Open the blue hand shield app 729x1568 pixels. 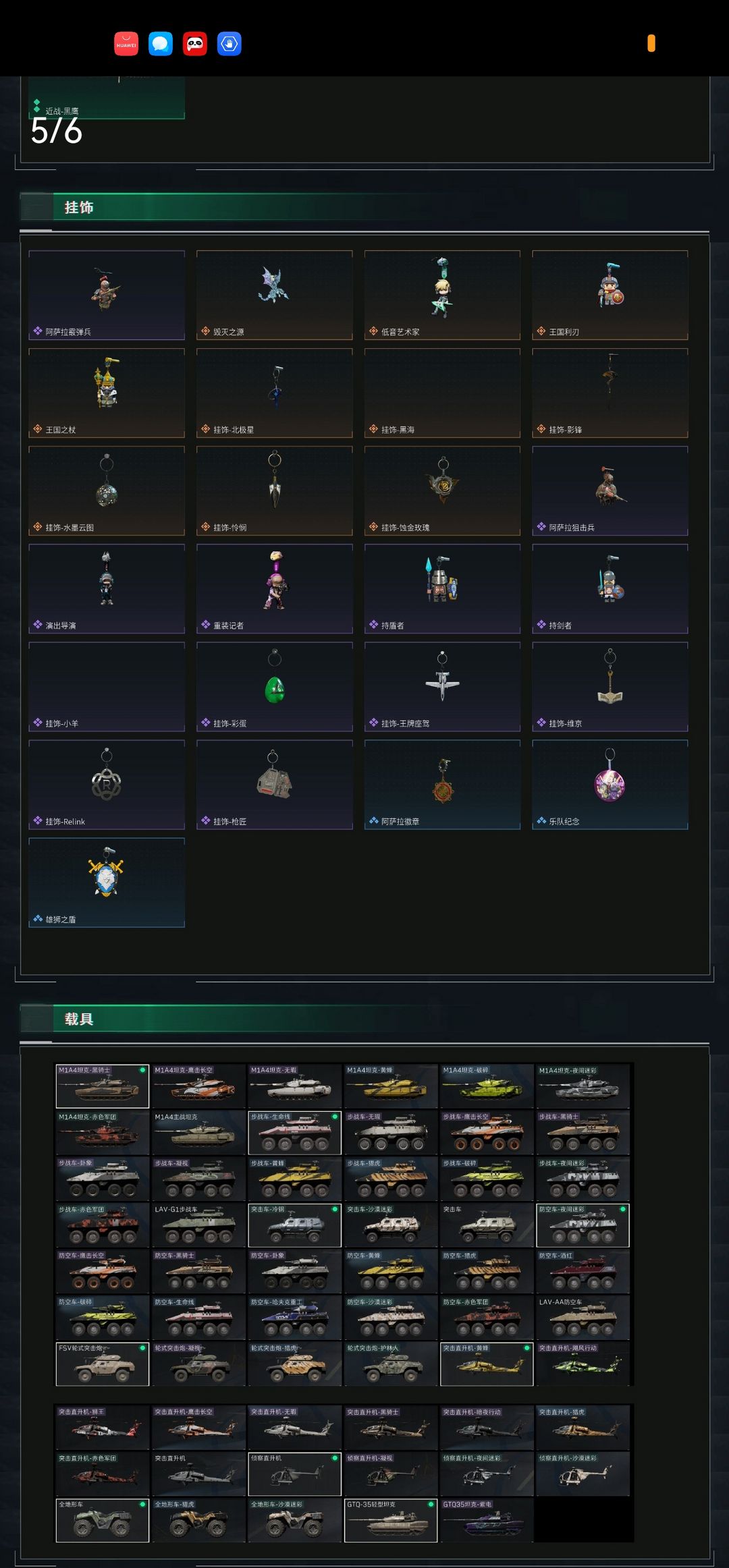pos(230,44)
